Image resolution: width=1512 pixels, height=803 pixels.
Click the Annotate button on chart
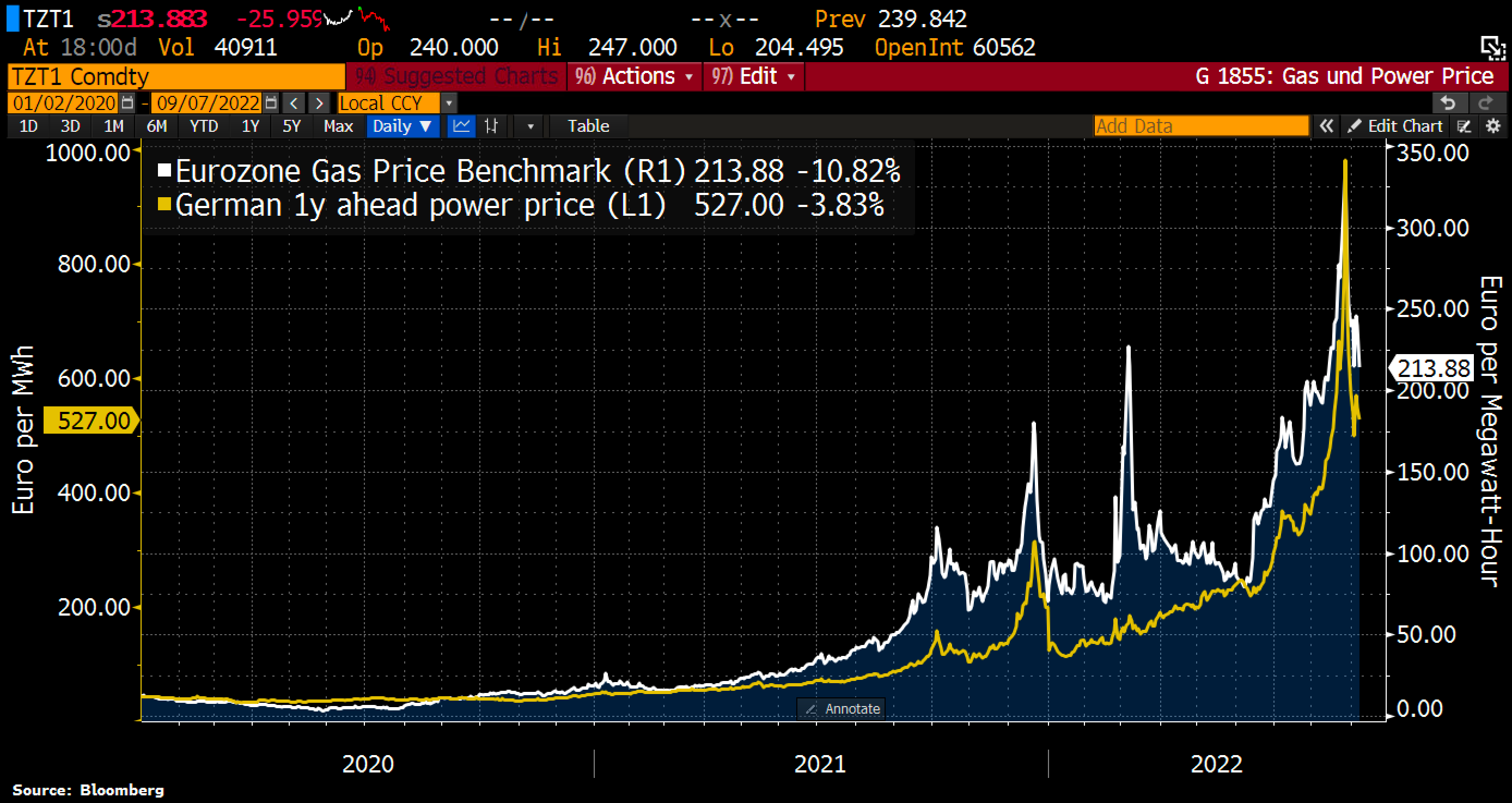coord(842,709)
